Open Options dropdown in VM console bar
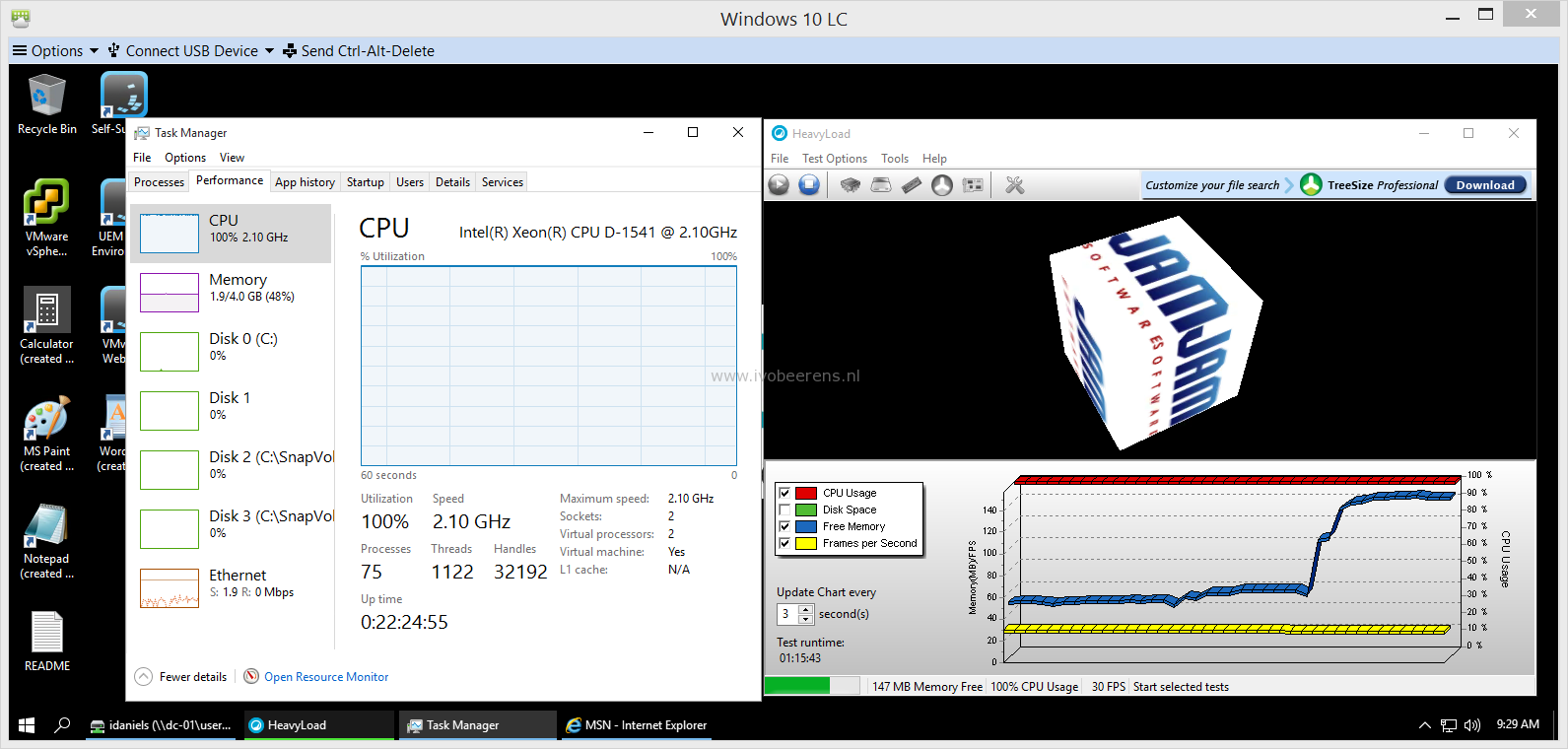Screen dimensions: 1568x749 [55, 50]
